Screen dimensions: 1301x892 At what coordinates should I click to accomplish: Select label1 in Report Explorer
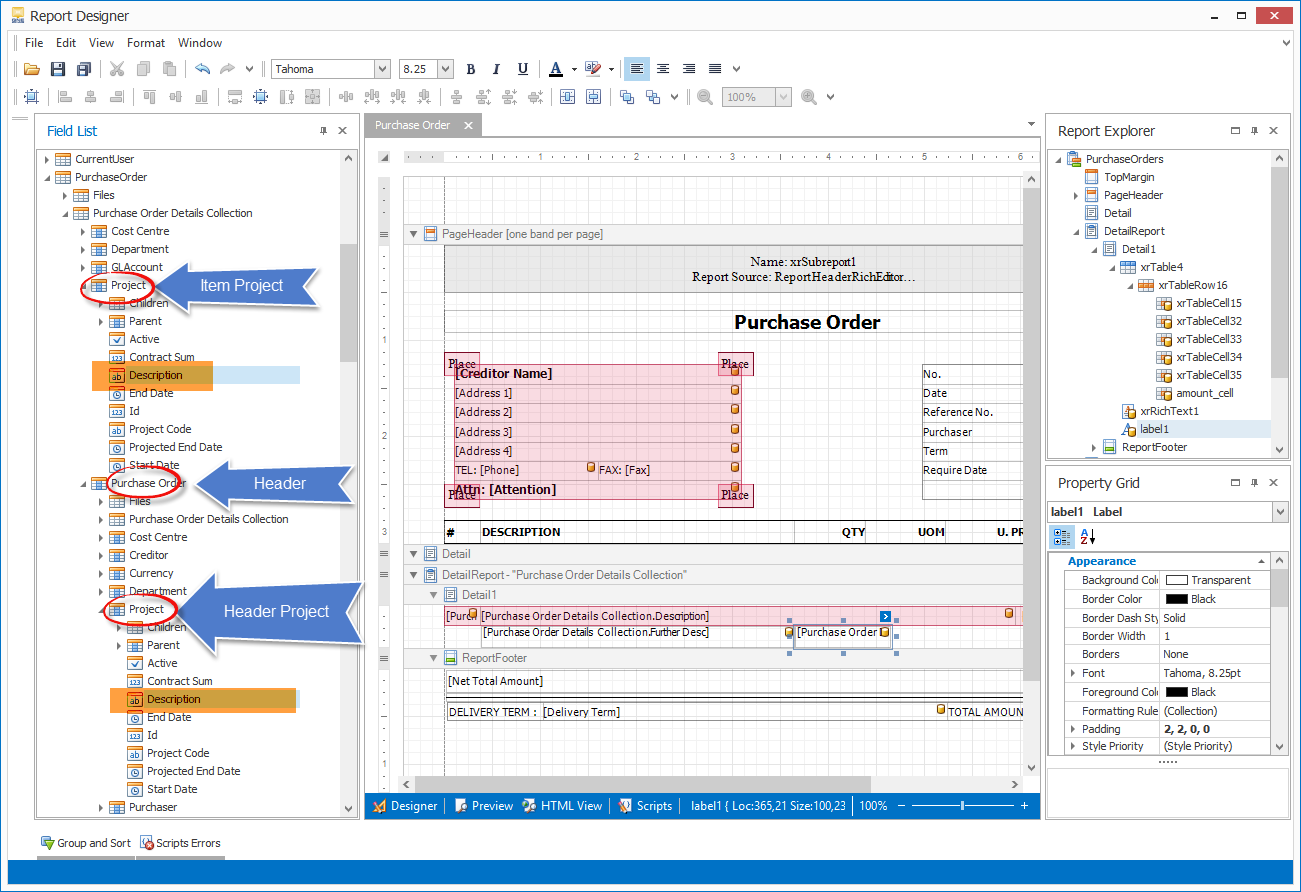(x=1154, y=429)
